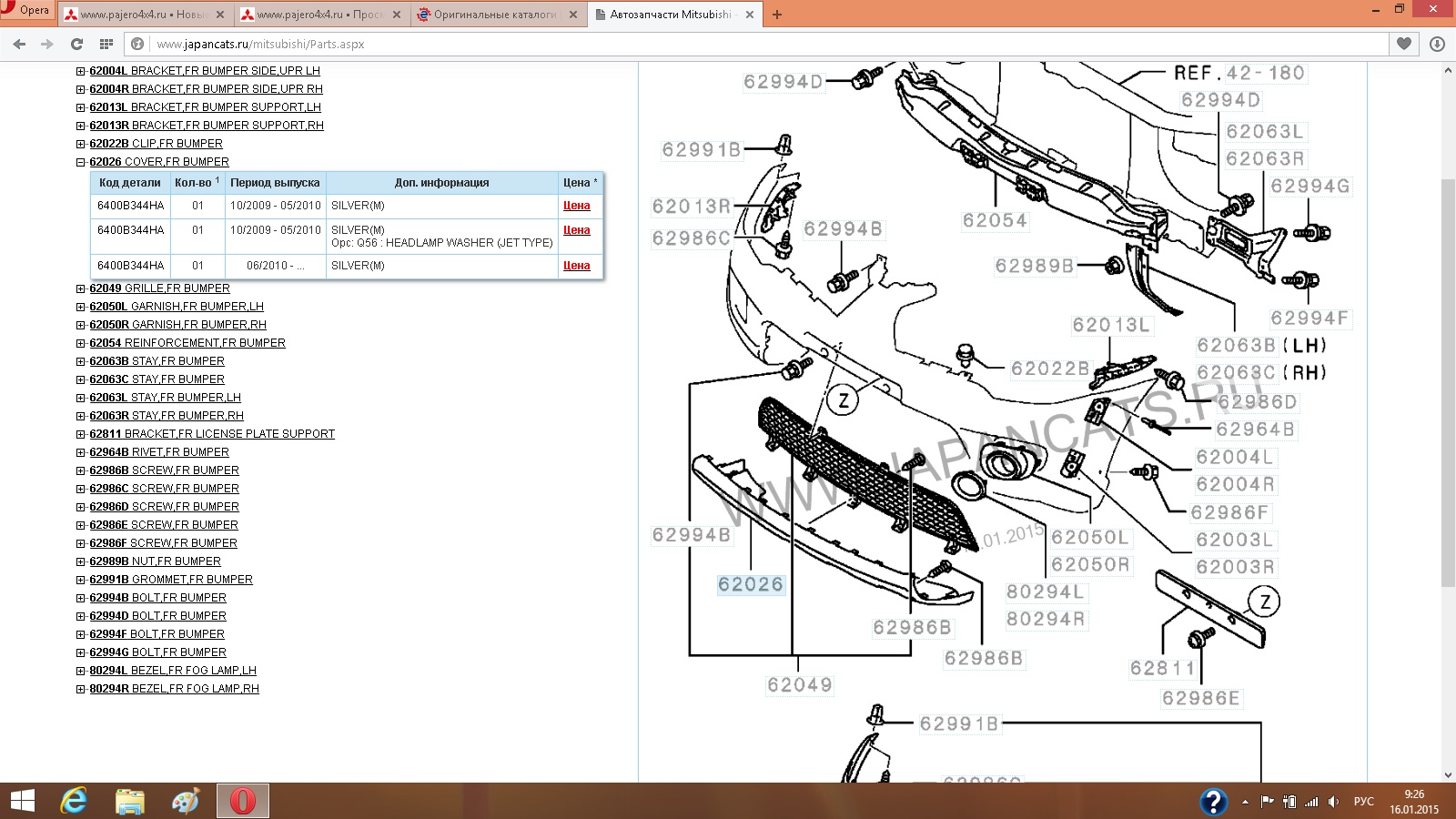Click the browser Back arrow button
Screen dimensions: 1456x819
[x=19, y=44]
